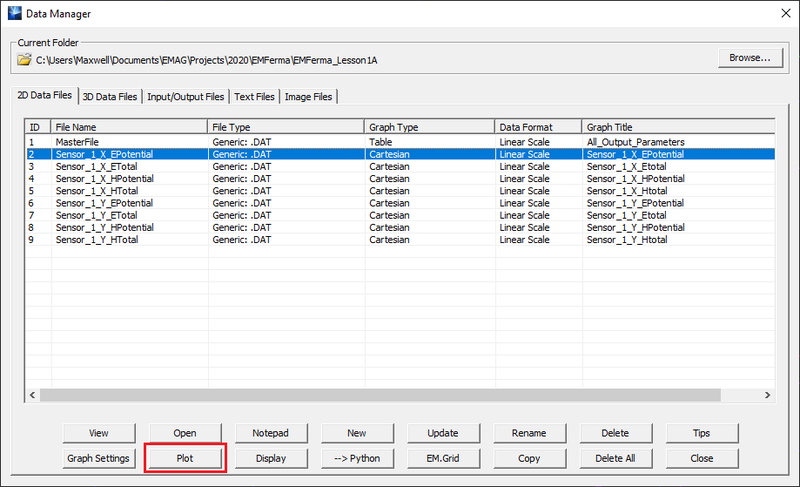Open Graph Settings
This screenshot has width=800, height=487.
[x=98, y=458]
